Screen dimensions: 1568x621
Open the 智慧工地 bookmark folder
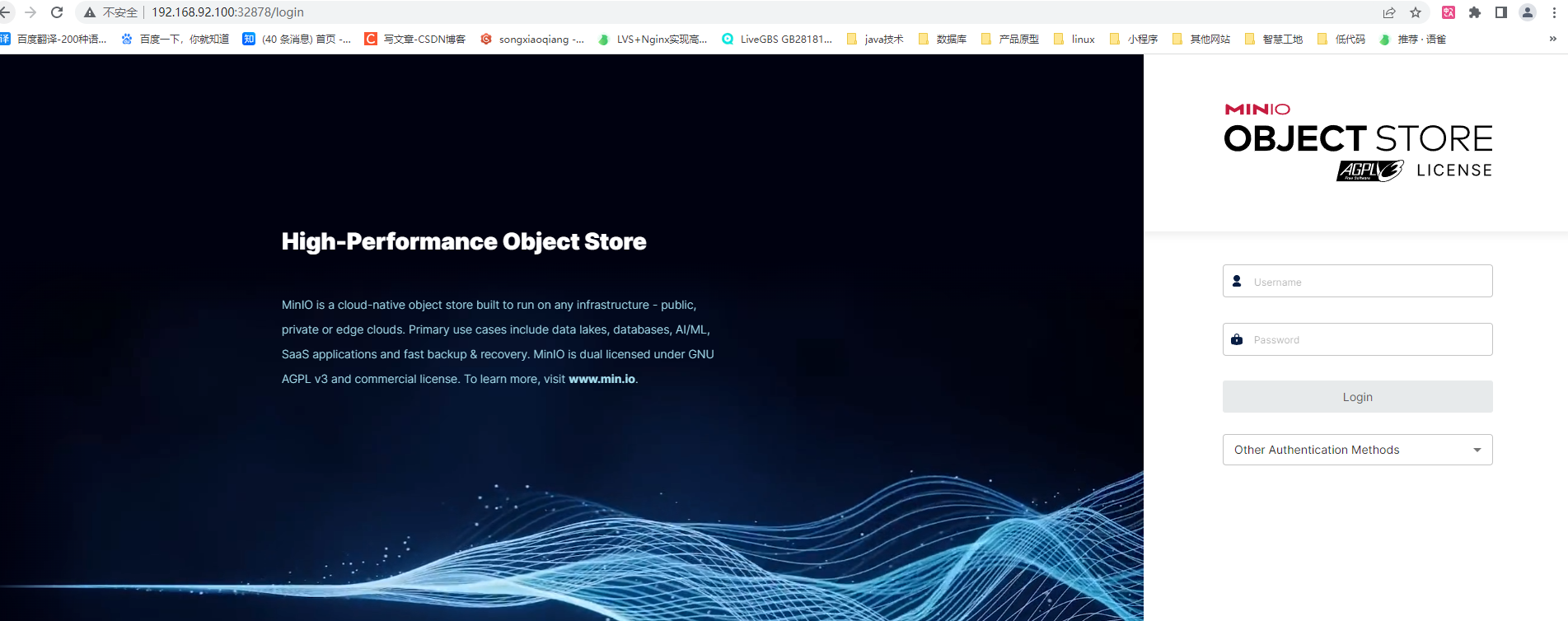click(1274, 39)
